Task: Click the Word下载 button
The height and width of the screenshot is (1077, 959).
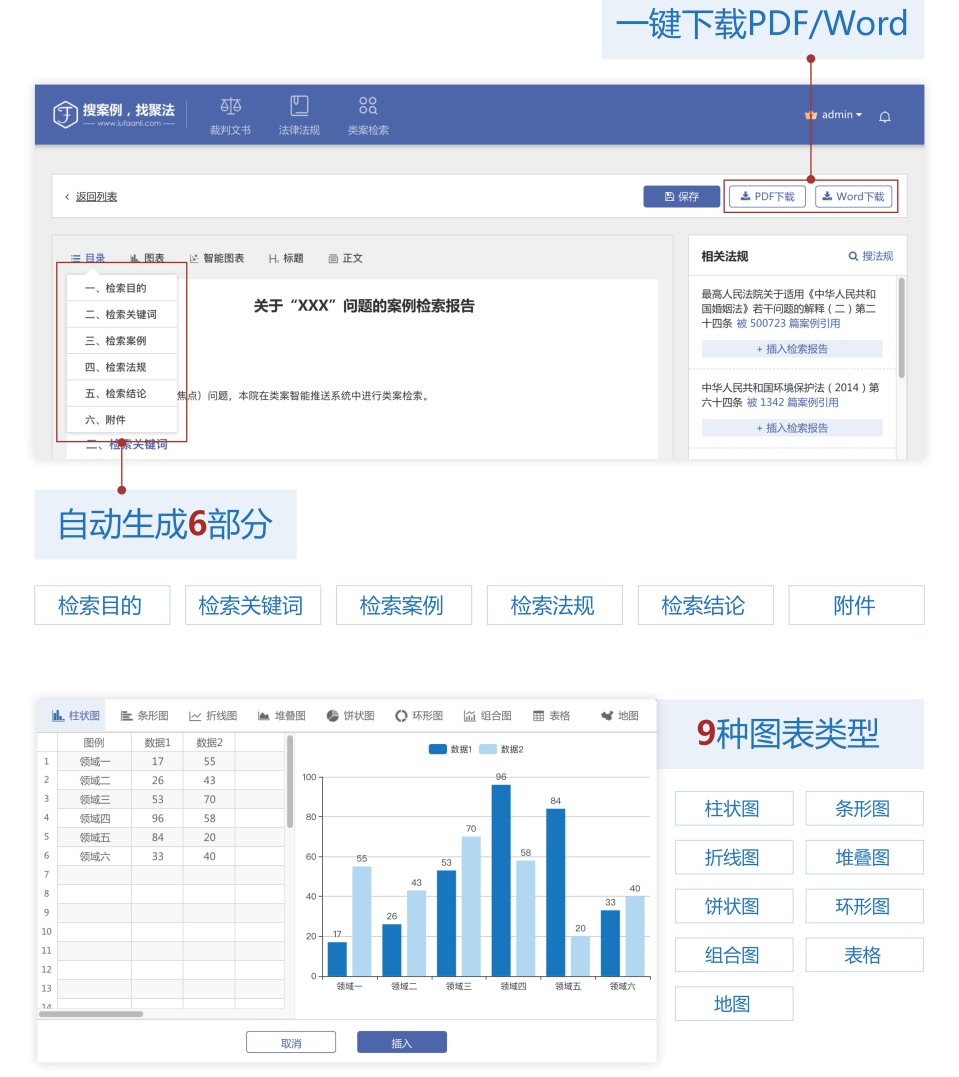Action: click(854, 196)
